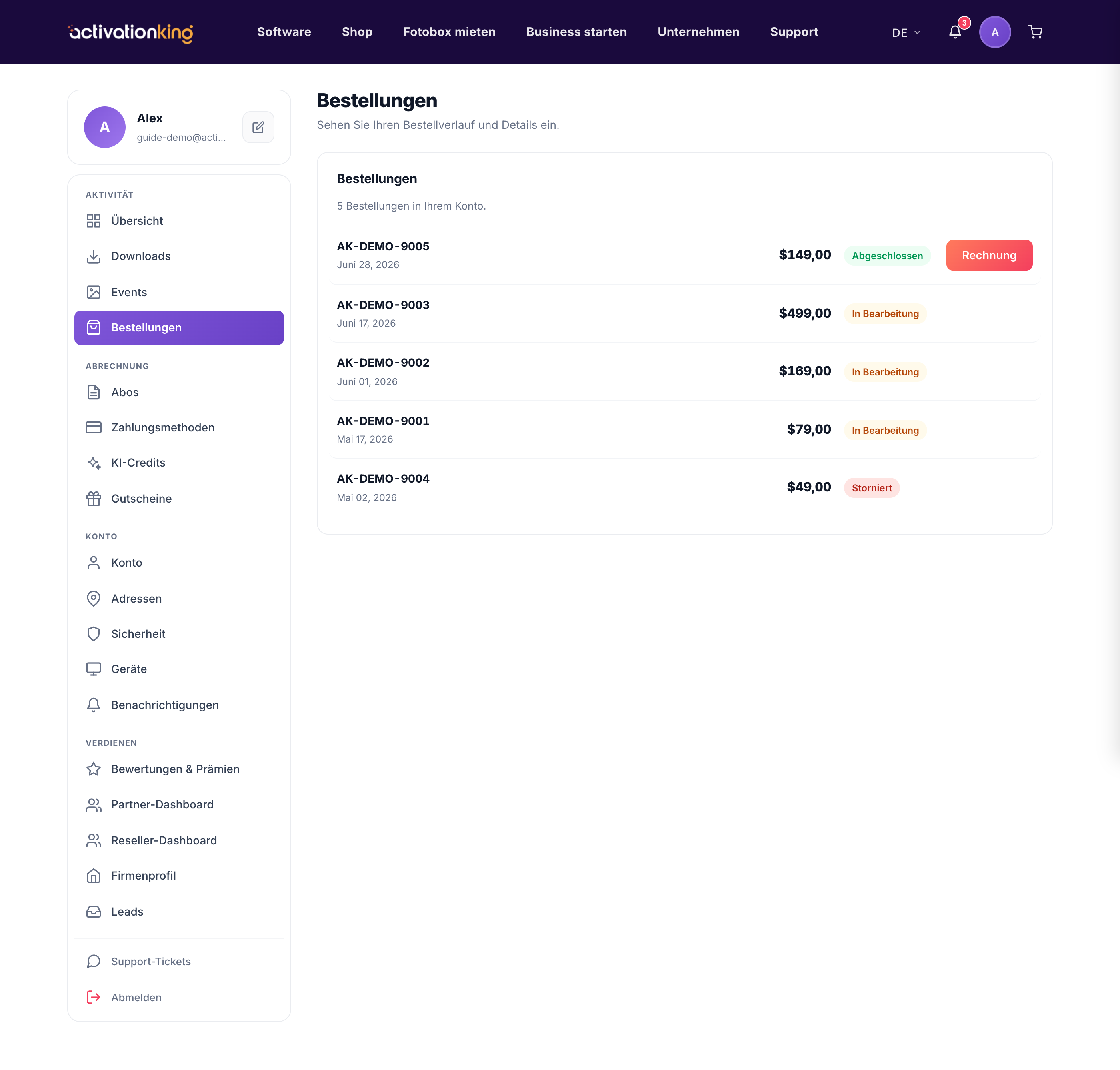Open Sicherheit in the sidebar
Screen dimensions: 1120x1070
[179, 634]
